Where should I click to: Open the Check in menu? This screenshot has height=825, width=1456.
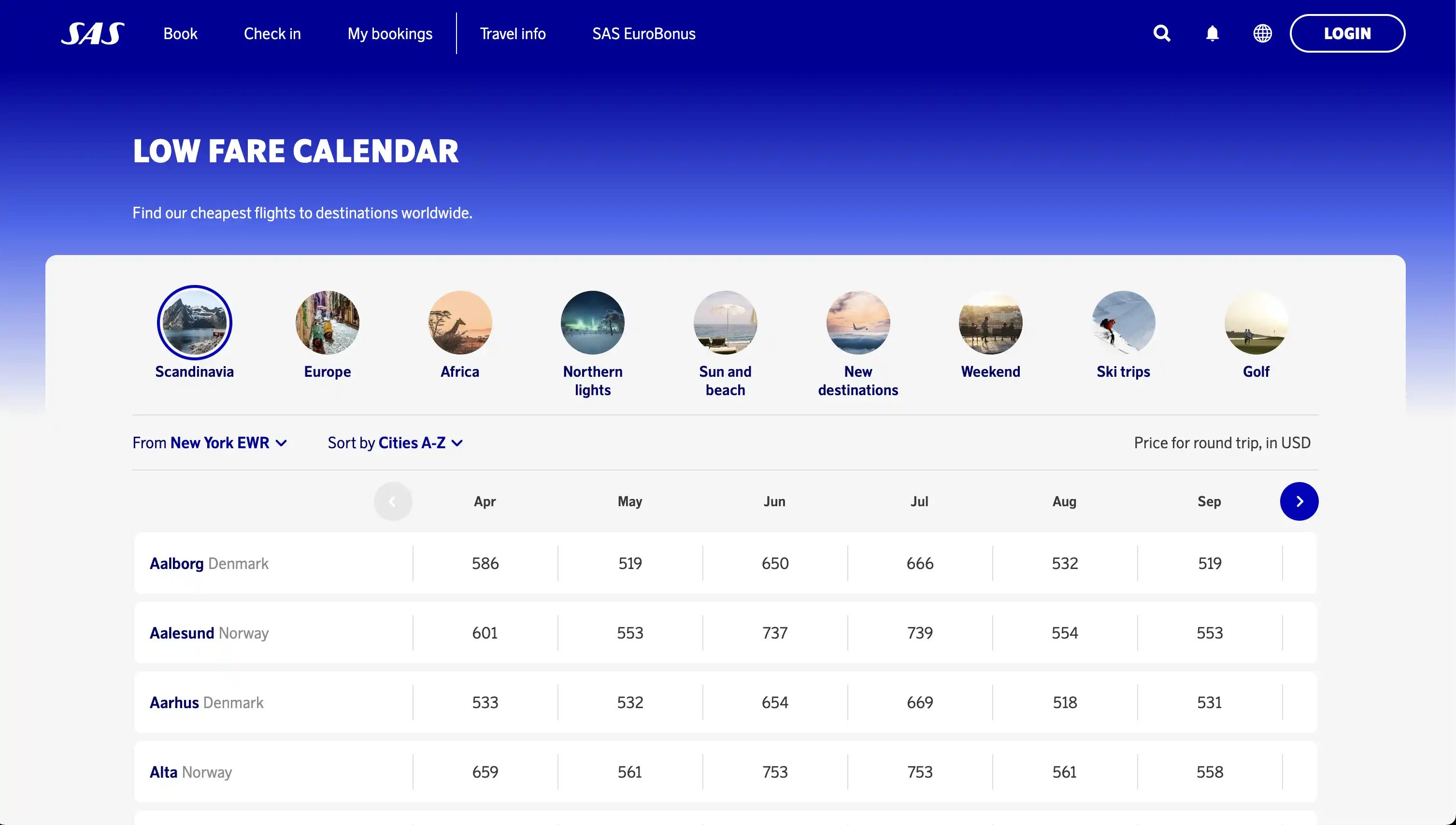pos(272,33)
